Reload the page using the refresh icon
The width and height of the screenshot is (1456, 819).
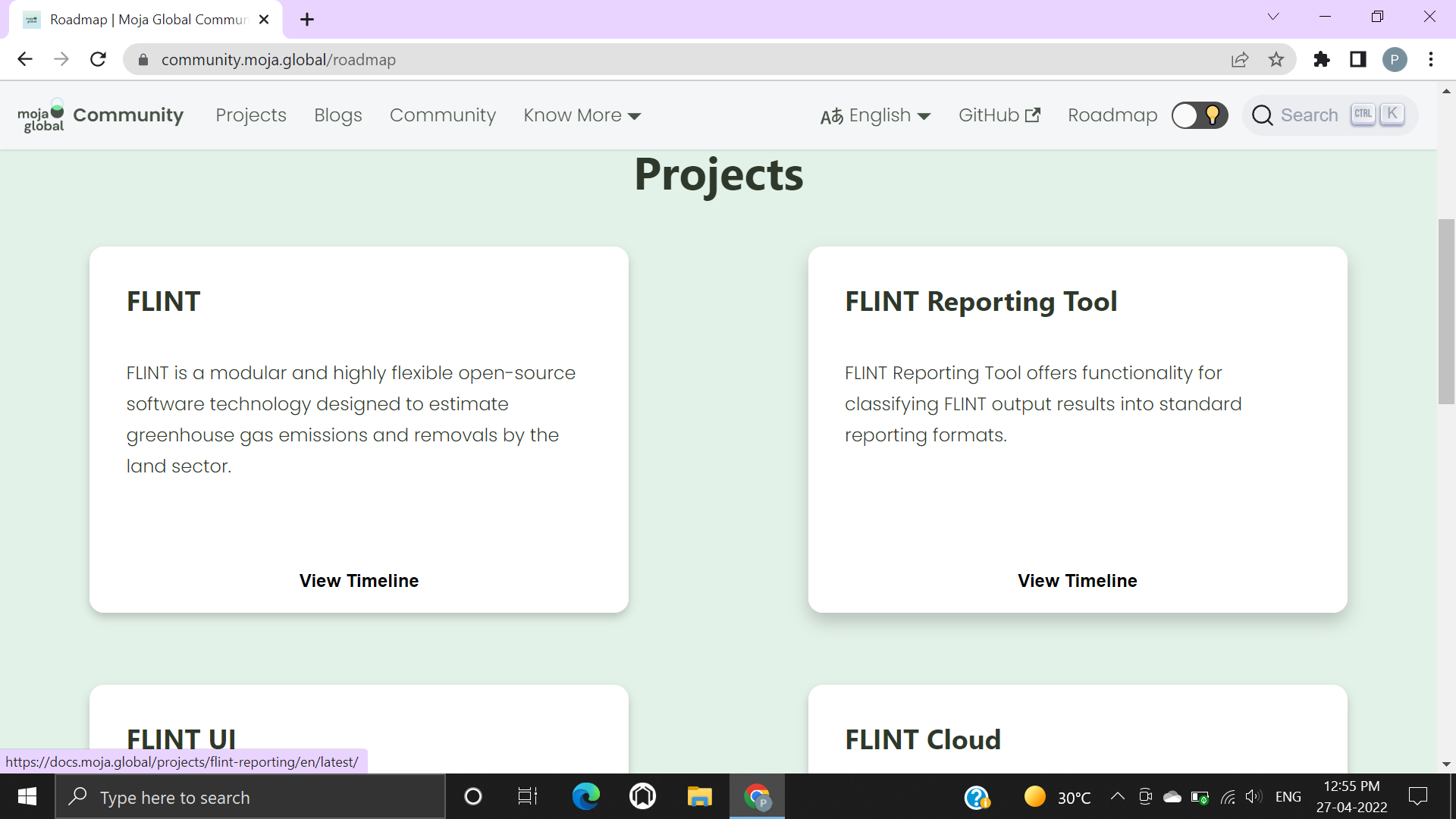tap(98, 59)
